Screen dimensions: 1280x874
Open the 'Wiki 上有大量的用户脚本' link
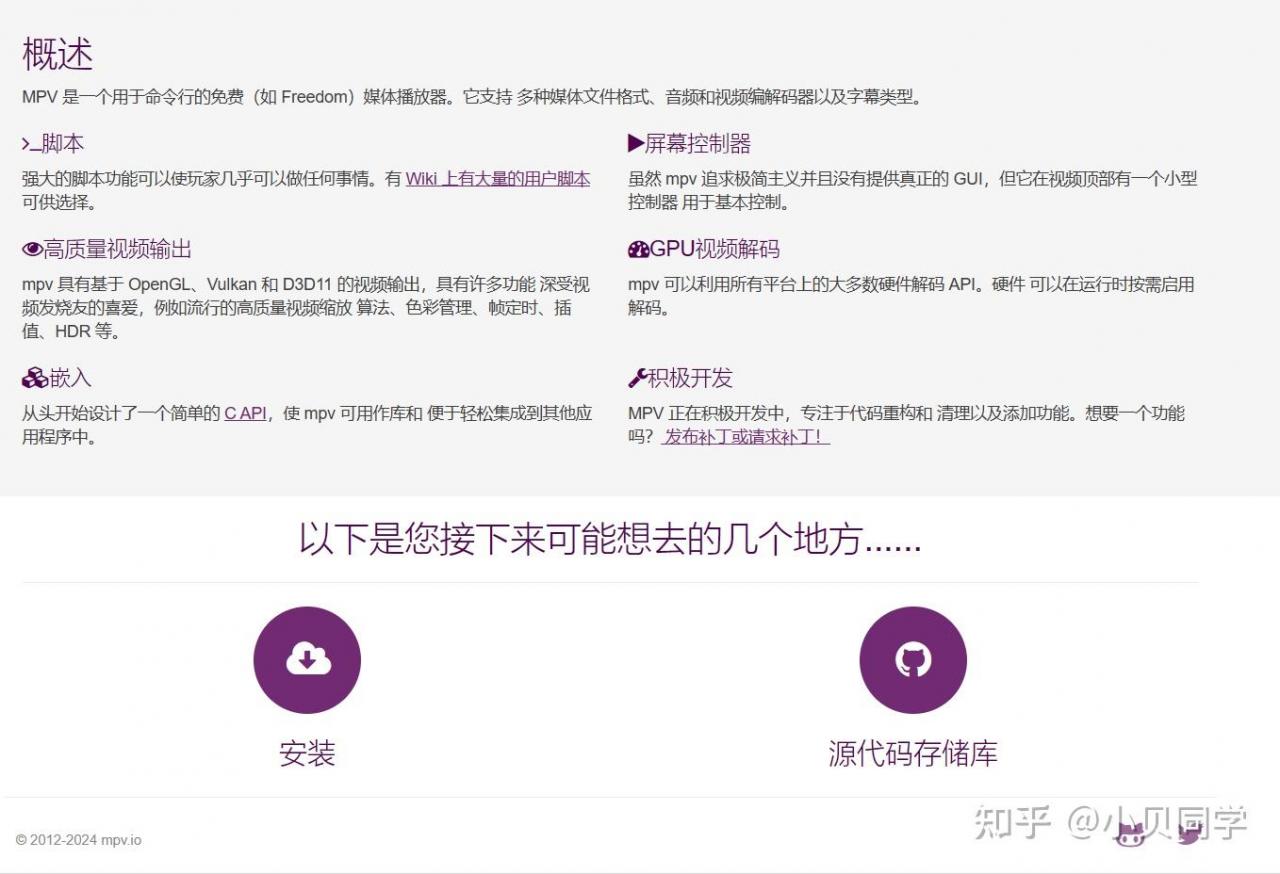pyautogui.click(x=498, y=179)
